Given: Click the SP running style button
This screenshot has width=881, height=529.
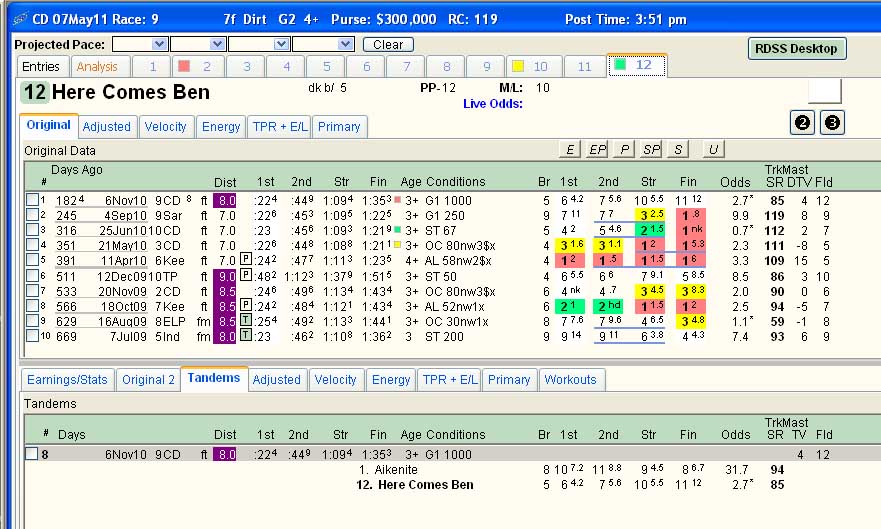Looking at the screenshot, I should click(651, 149).
